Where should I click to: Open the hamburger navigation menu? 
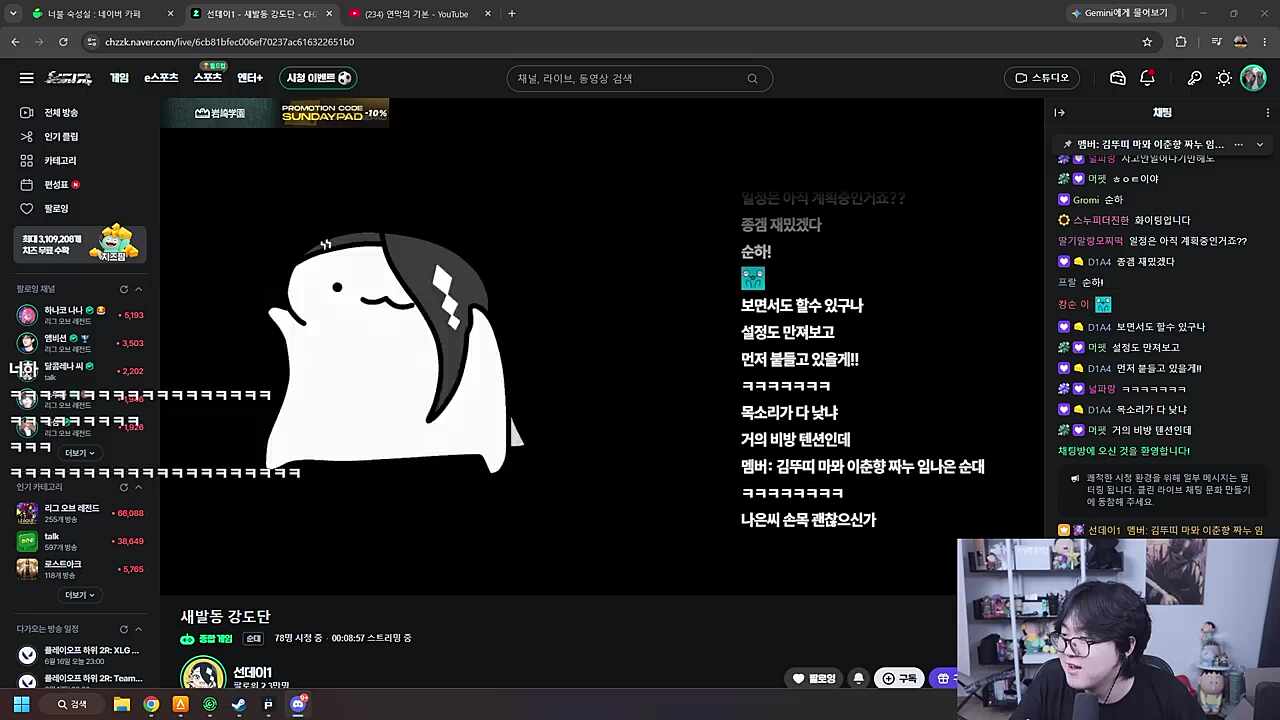click(27, 78)
